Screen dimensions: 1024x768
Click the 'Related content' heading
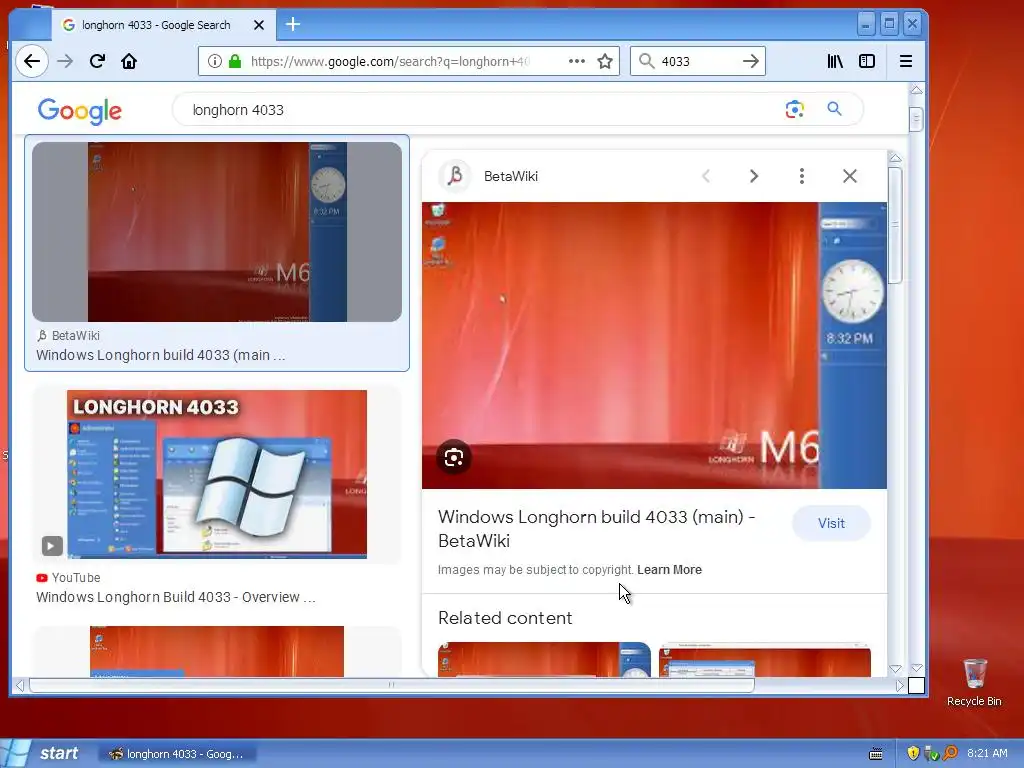point(505,618)
